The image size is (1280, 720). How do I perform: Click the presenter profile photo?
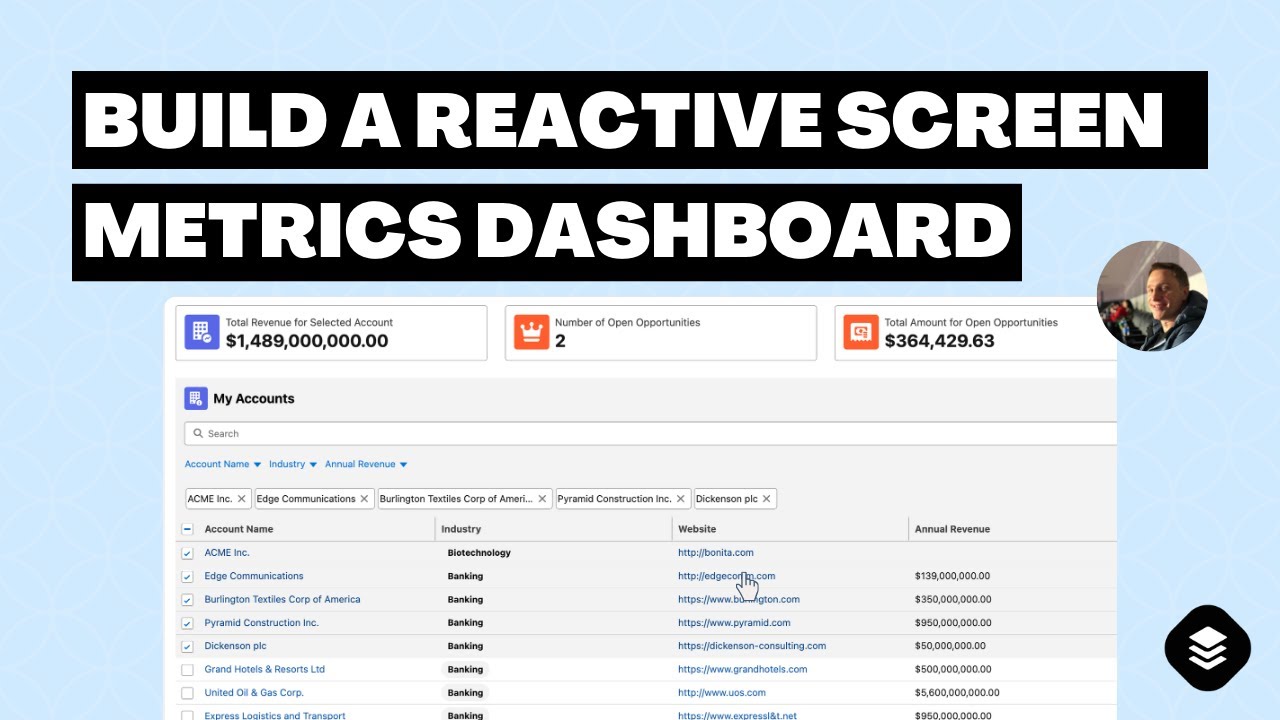(1152, 296)
